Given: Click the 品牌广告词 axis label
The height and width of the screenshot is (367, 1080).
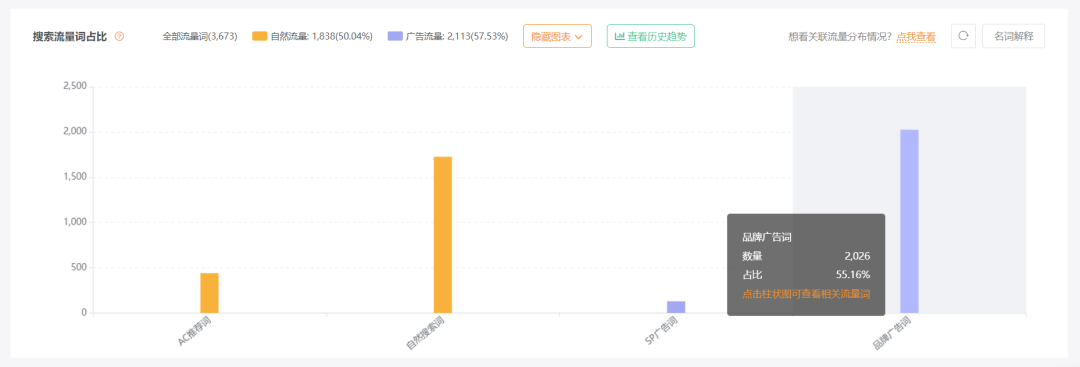Looking at the screenshot, I should tap(891, 334).
